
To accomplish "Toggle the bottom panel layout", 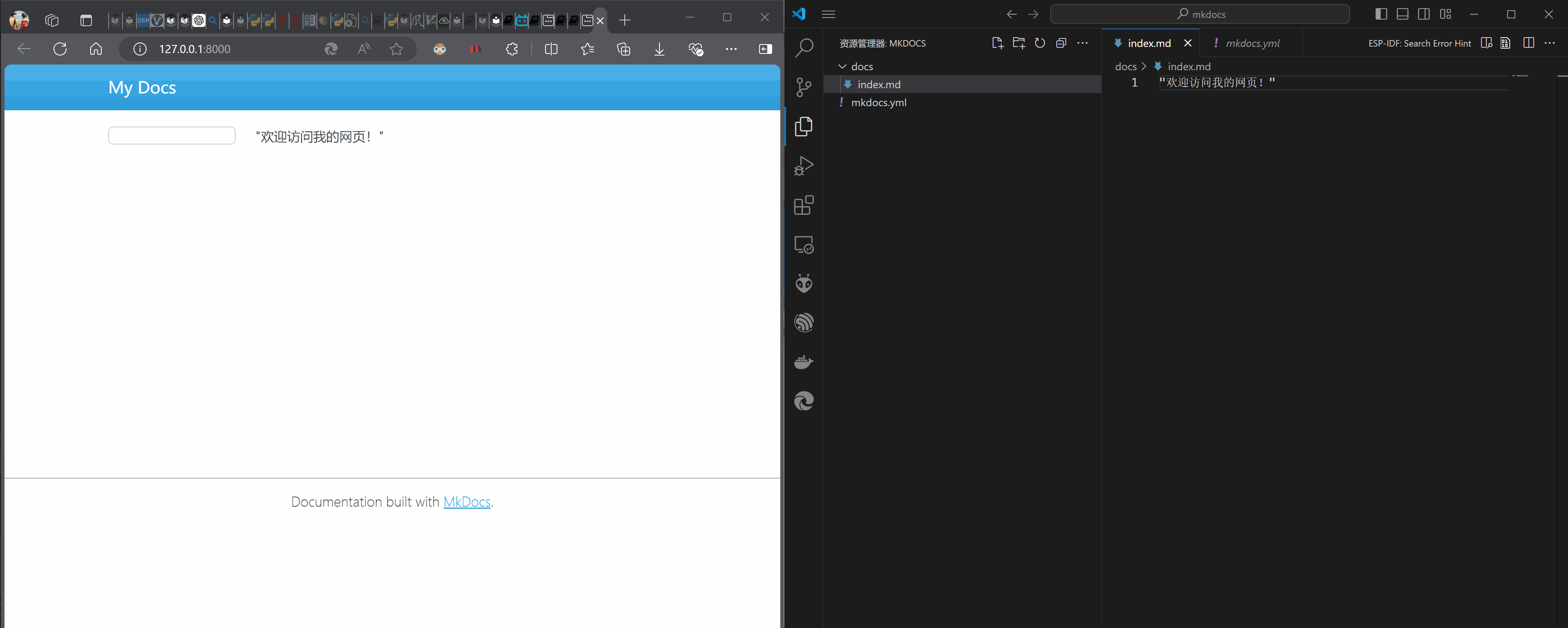I will click(1402, 14).
